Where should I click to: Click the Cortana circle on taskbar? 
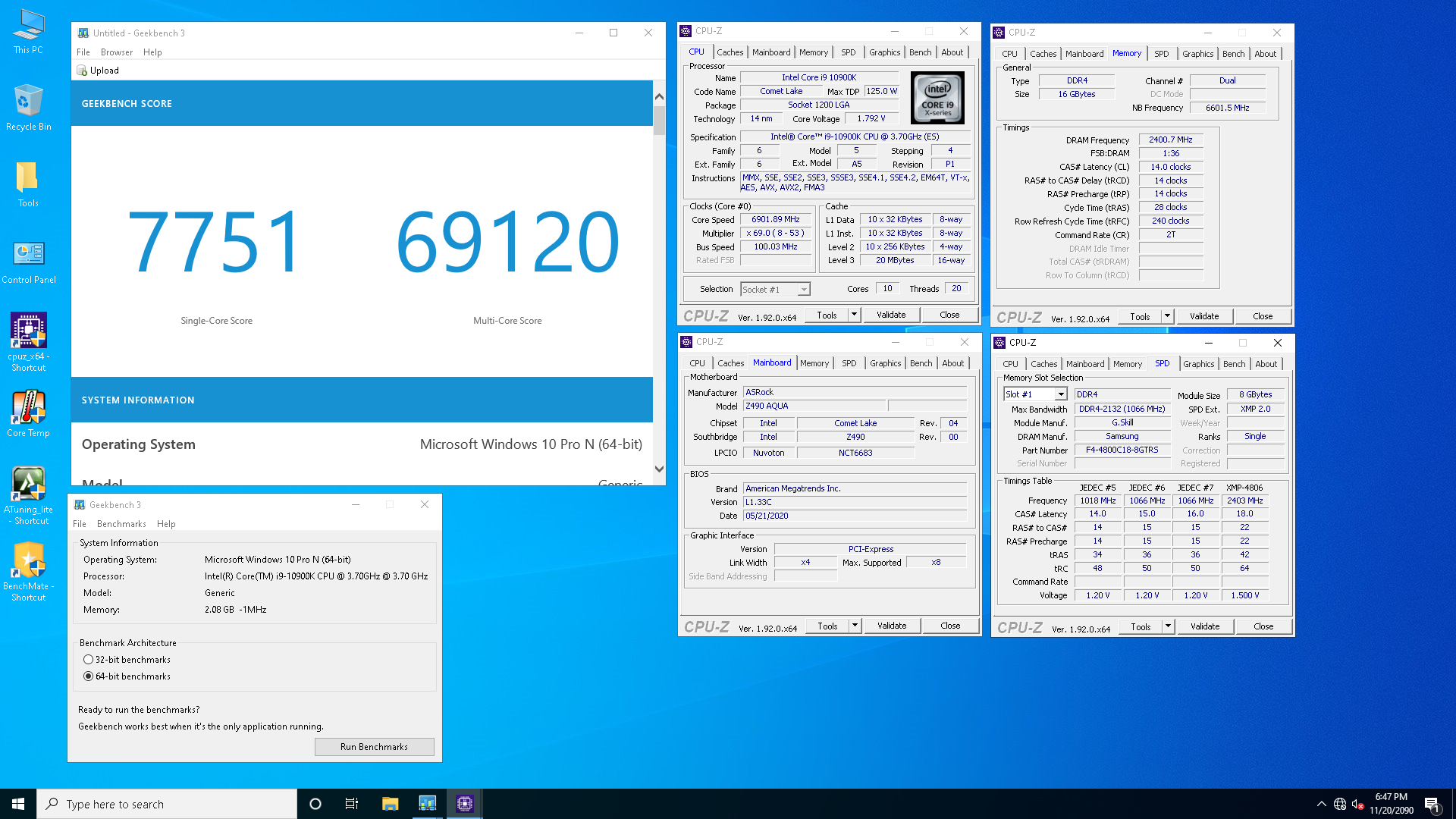[x=315, y=804]
